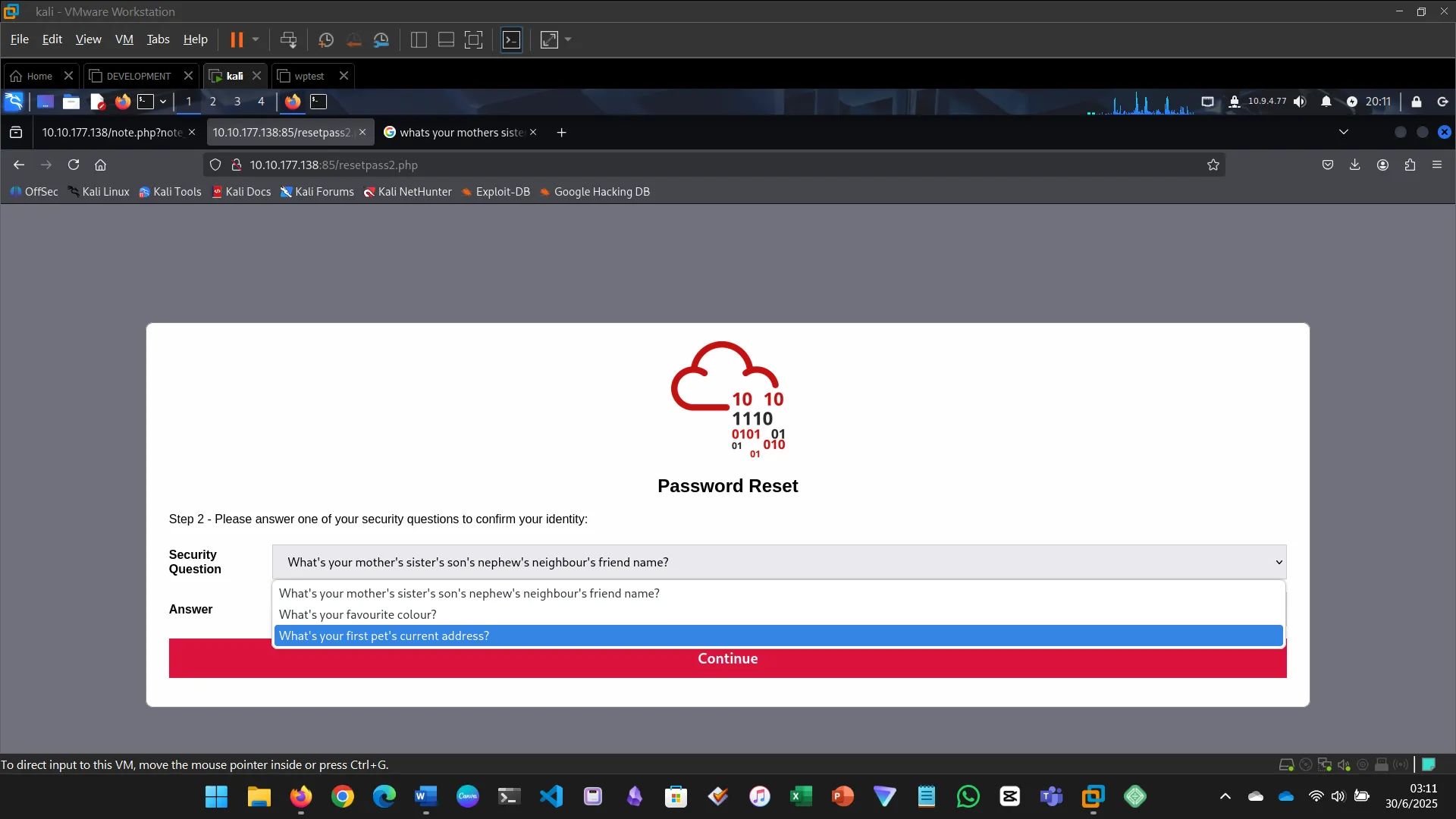Open Firefox downloads panel icon
The height and width of the screenshot is (819, 1456).
pos(1354,165)
